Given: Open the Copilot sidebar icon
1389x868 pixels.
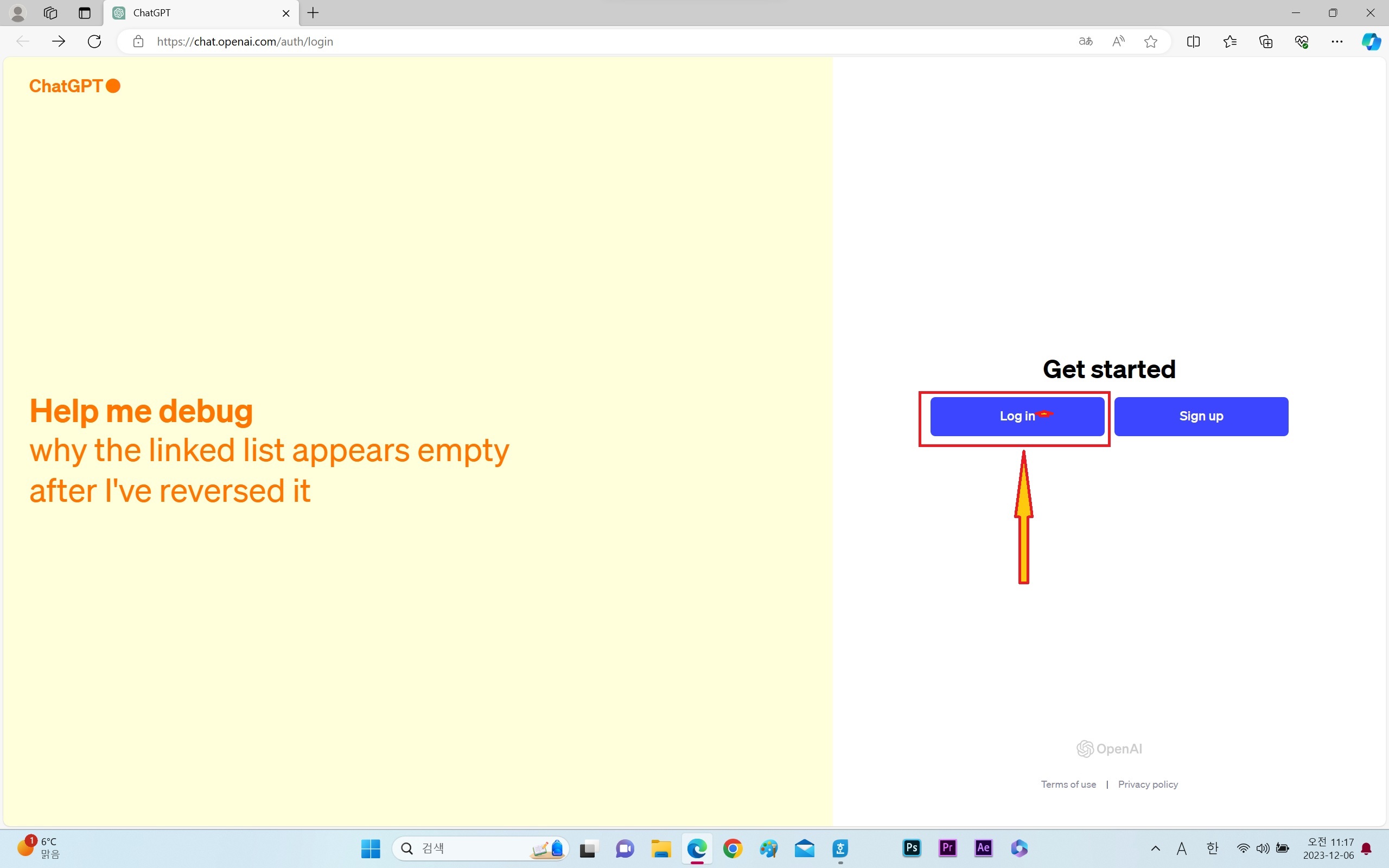Looking at the screenshot, I should click(1371, 41).
